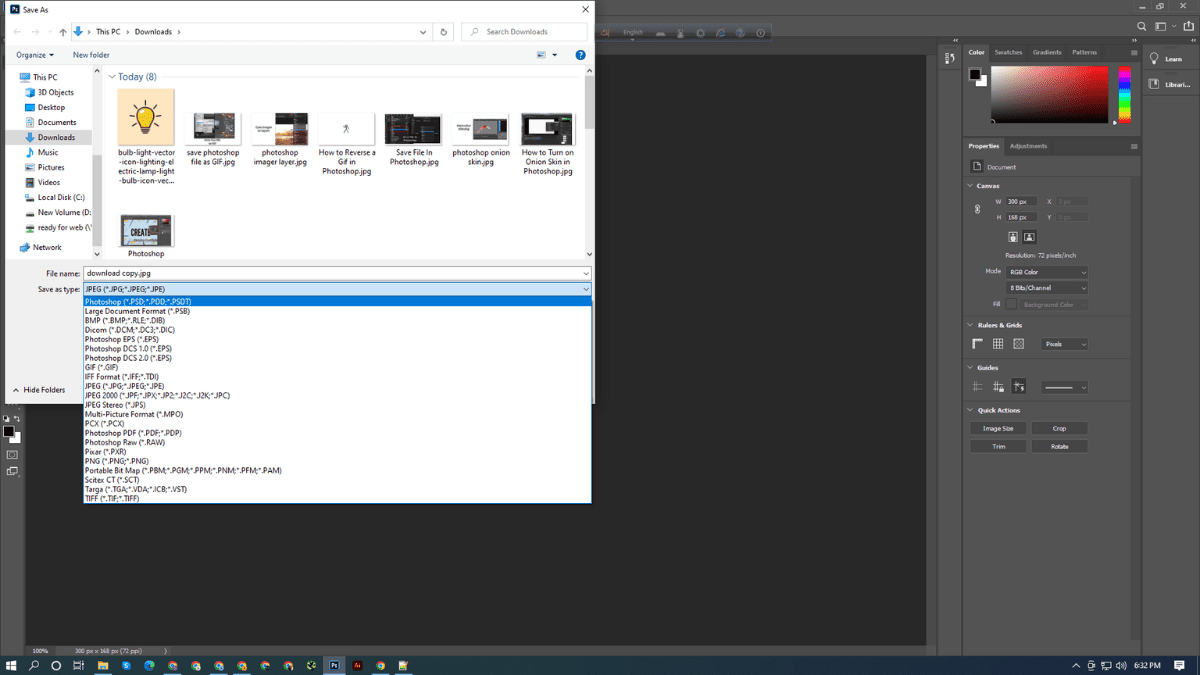
Task: Select Desktop folder in navigation pane
Action: pyautogui.click(x=51, y=107)
